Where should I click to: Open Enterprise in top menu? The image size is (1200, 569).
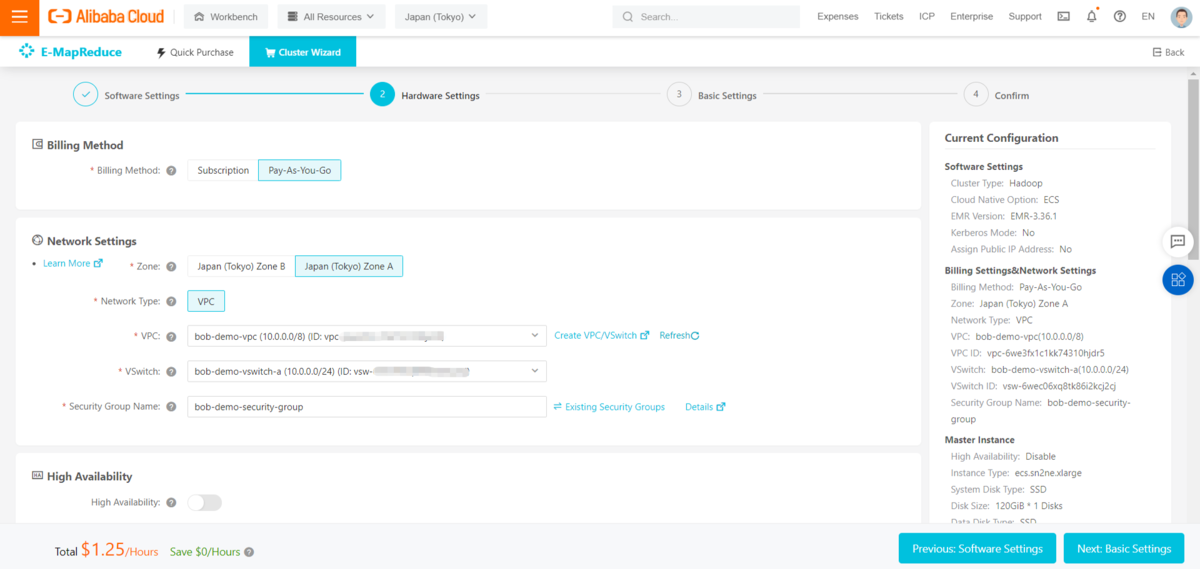[x=972, y=17]
